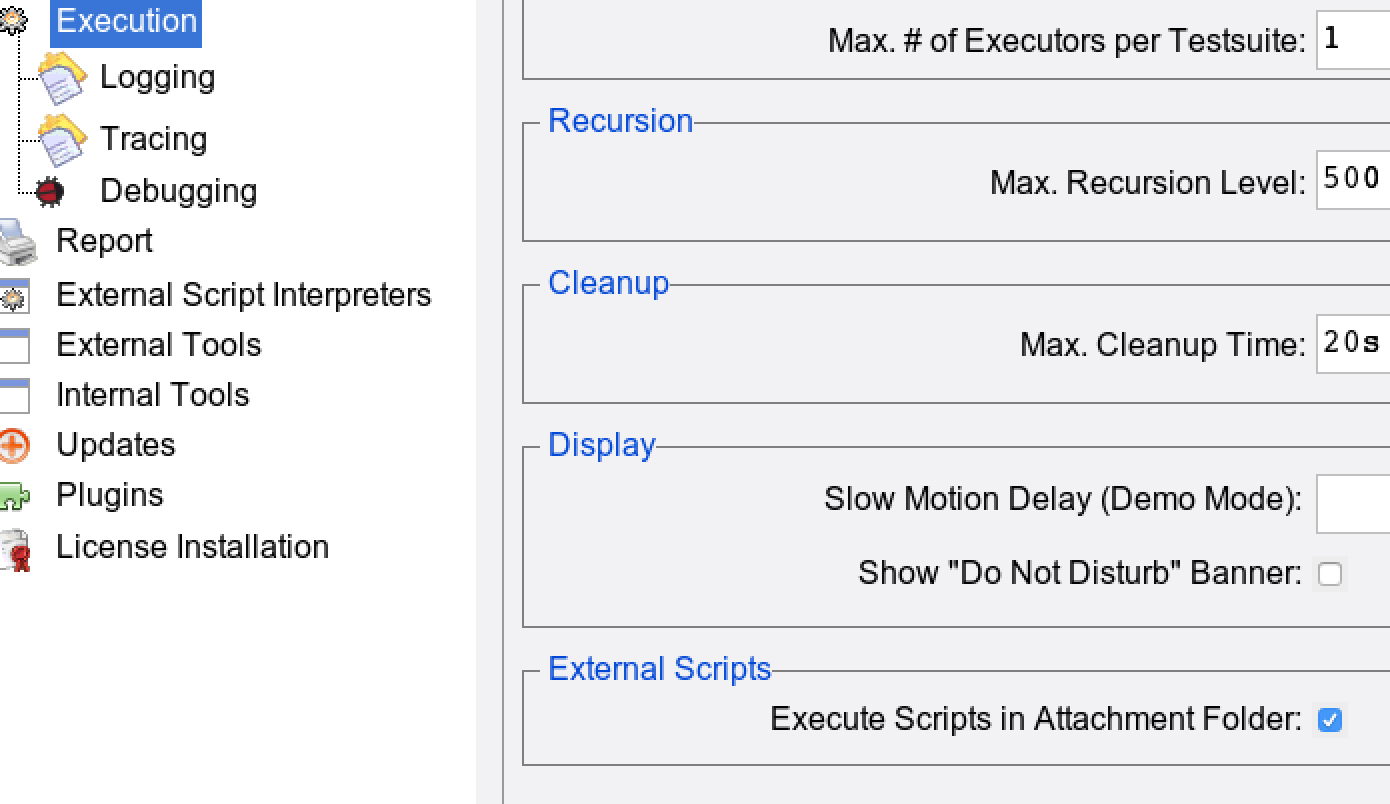Click the License Installation certificate icon
Viewport: 1390px width, 804px height.
click(15, 549)
